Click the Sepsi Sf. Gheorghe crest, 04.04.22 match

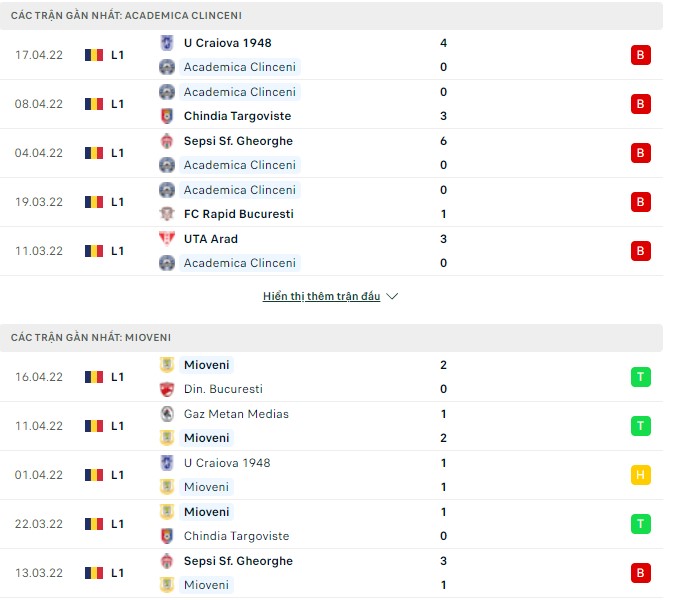coord(167,141)
